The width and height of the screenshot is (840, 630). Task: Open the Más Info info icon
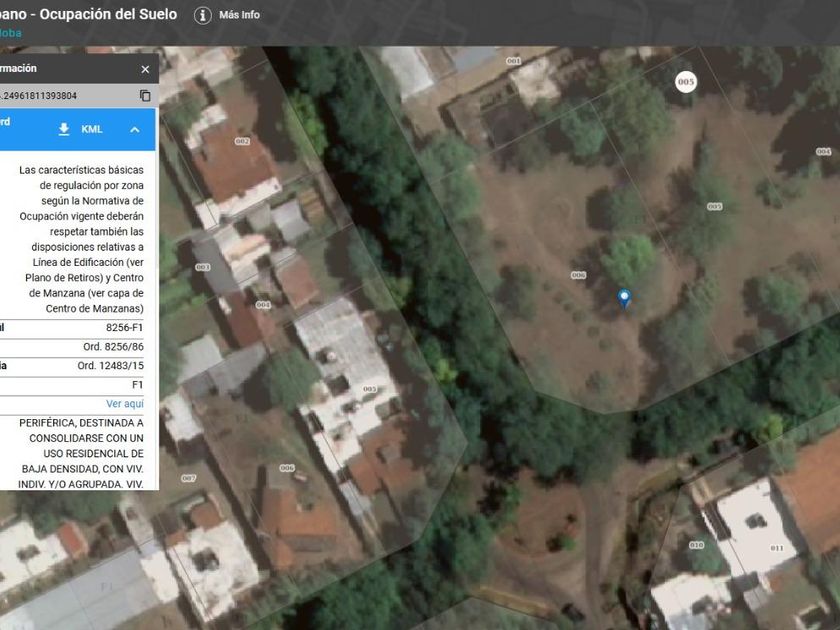pyautogui.click(x=202, y=16)
